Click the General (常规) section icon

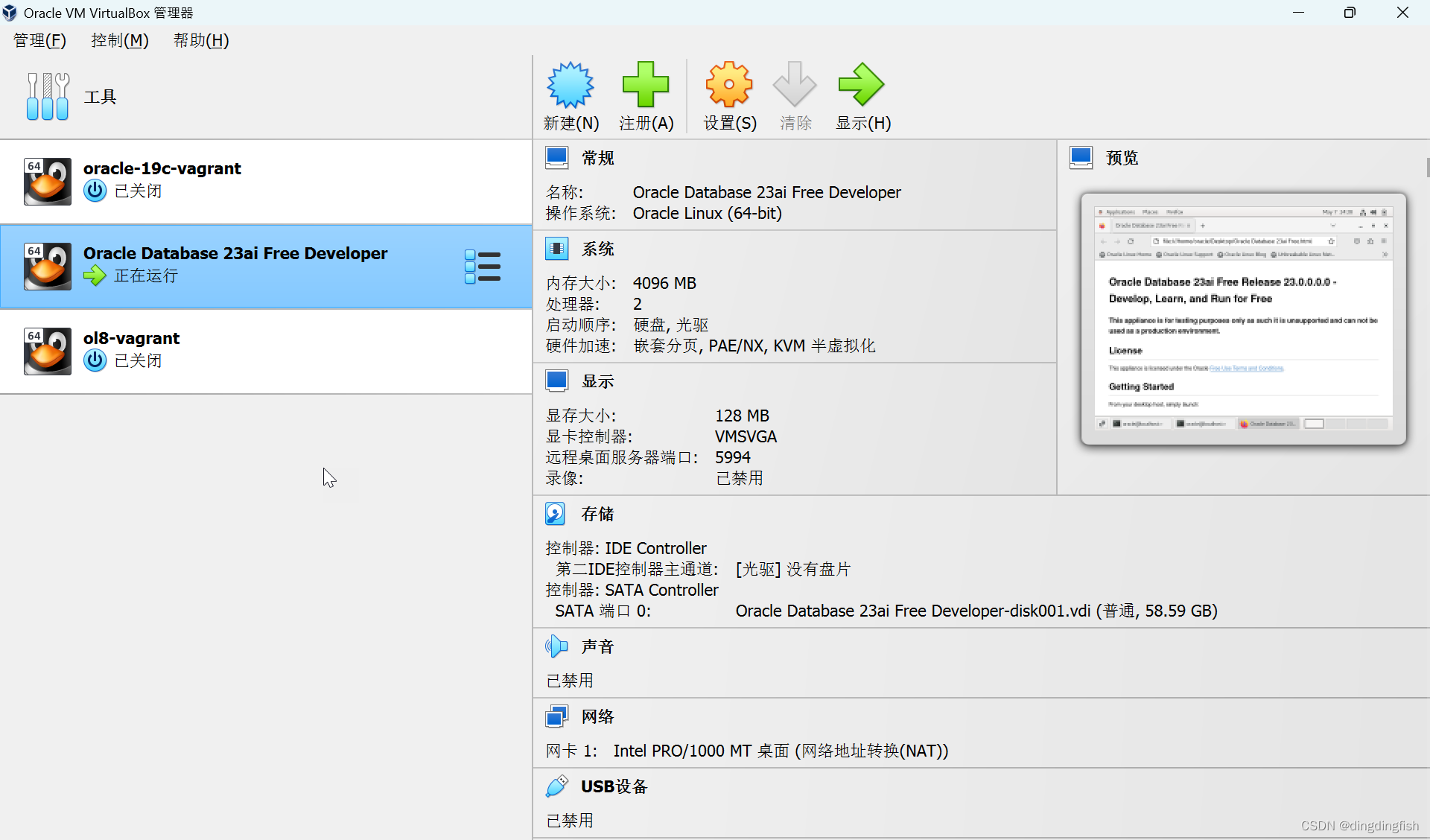tap(557, 158)
